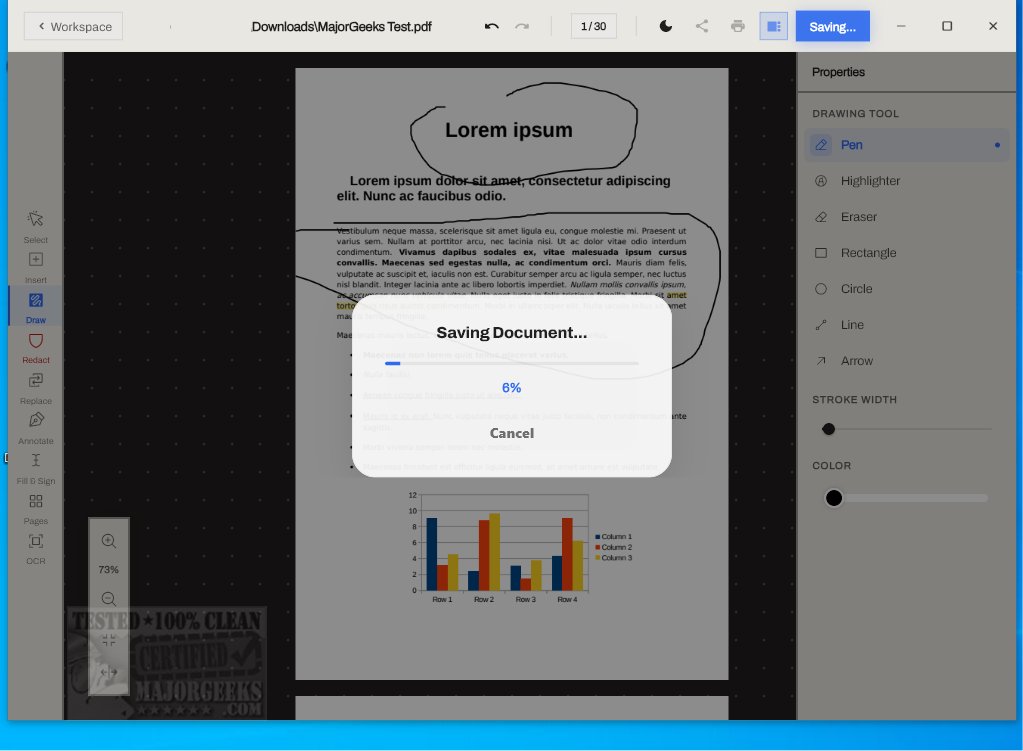The width and height of the screenshot is (1023, 751).
Task: Click the Properties panel header
Action: pos(838,72)
